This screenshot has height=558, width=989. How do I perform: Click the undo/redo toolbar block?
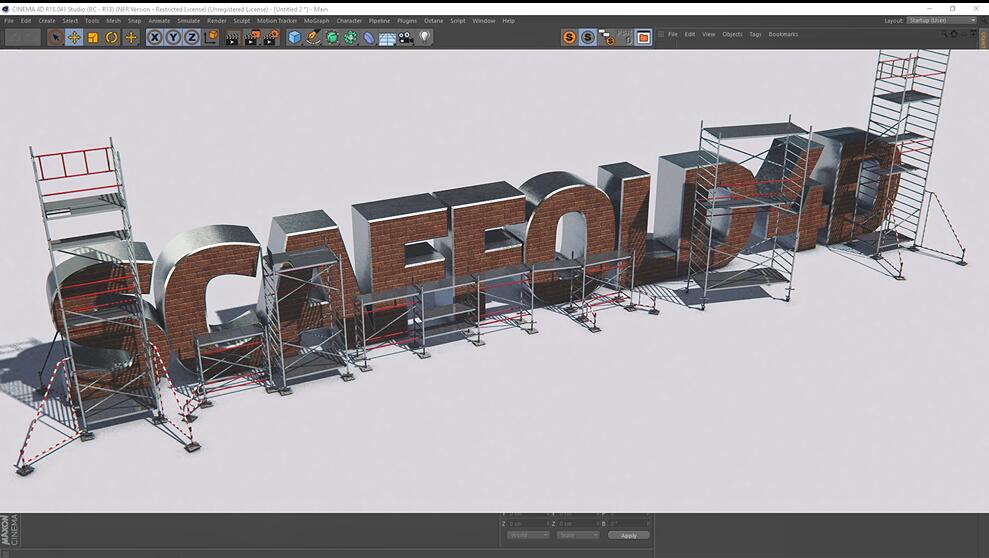click(23, 38)
